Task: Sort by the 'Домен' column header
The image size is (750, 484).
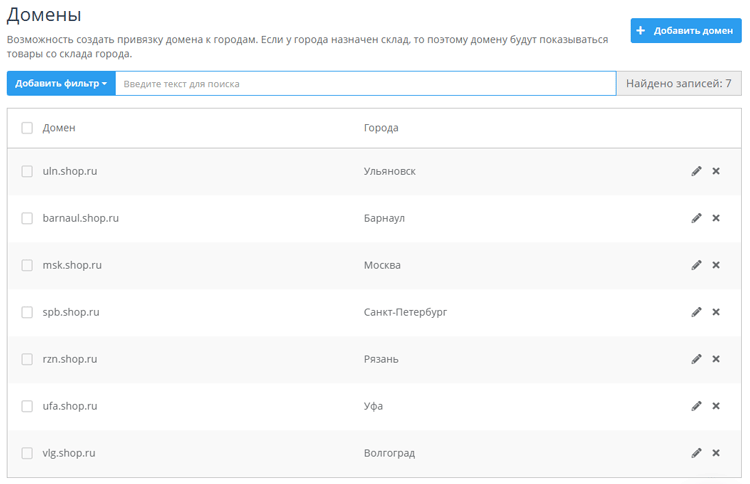Action: (59, 128)
